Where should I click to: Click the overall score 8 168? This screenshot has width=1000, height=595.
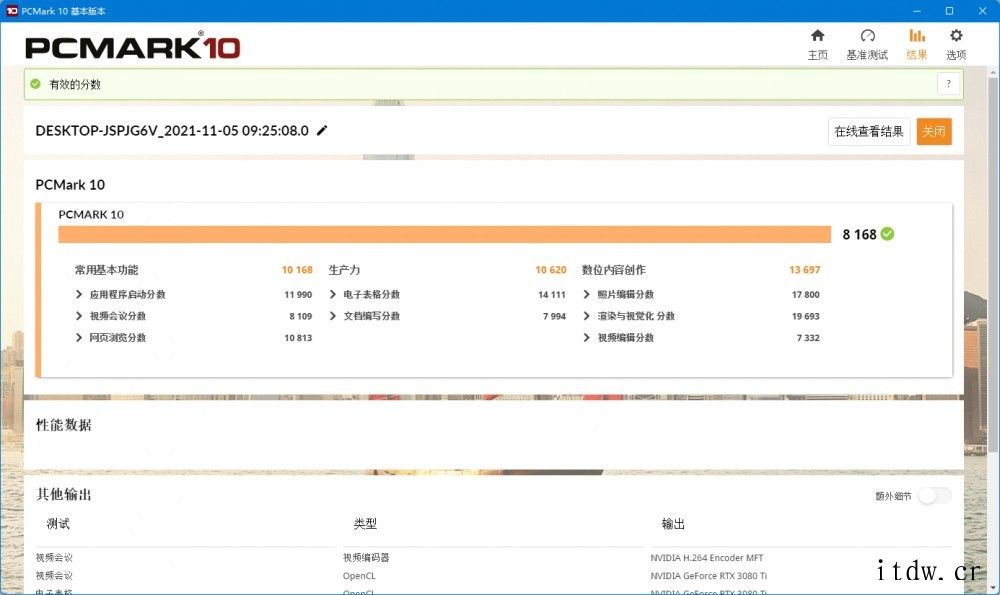coord(859,234)
